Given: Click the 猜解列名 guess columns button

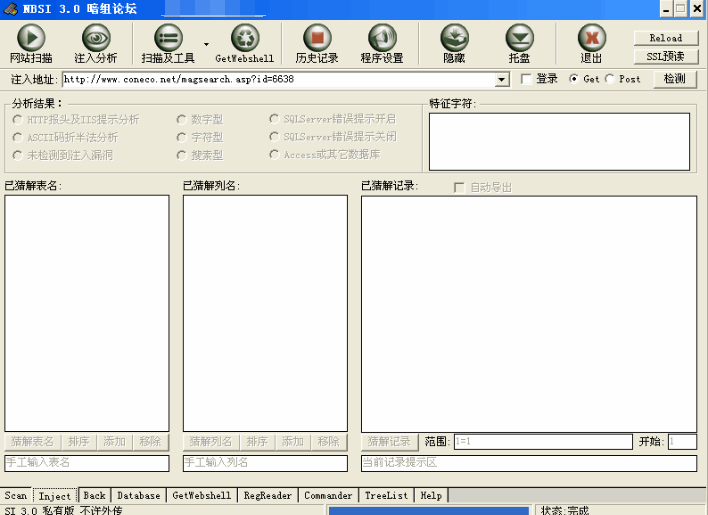Looking at the screenshot, I should (211, 441).
